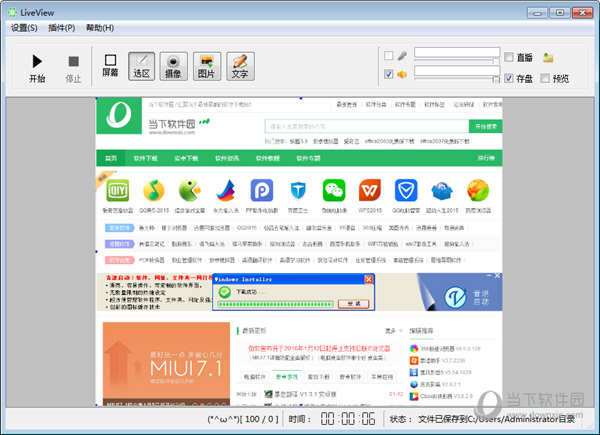Open the 帮助(H) menu

(x=100, y=28)
